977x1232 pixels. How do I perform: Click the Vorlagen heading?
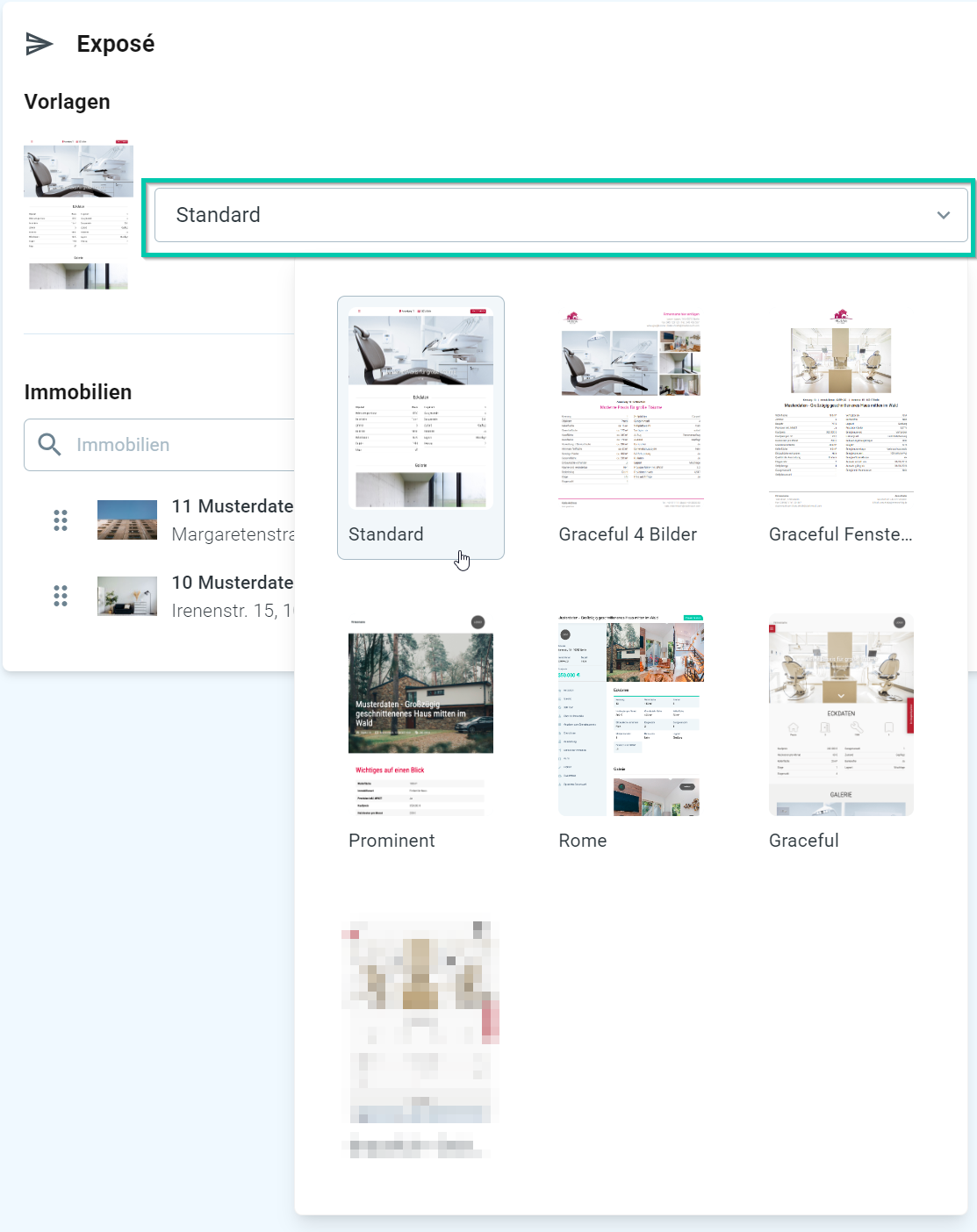point(68,102)
